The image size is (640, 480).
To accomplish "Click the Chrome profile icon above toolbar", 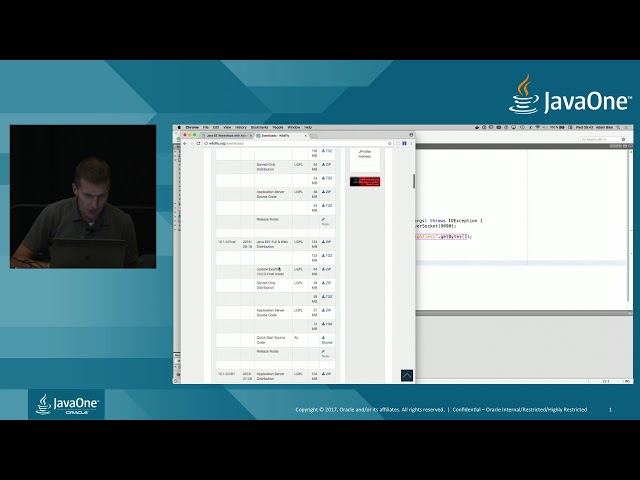I will [x=411, y=135].
